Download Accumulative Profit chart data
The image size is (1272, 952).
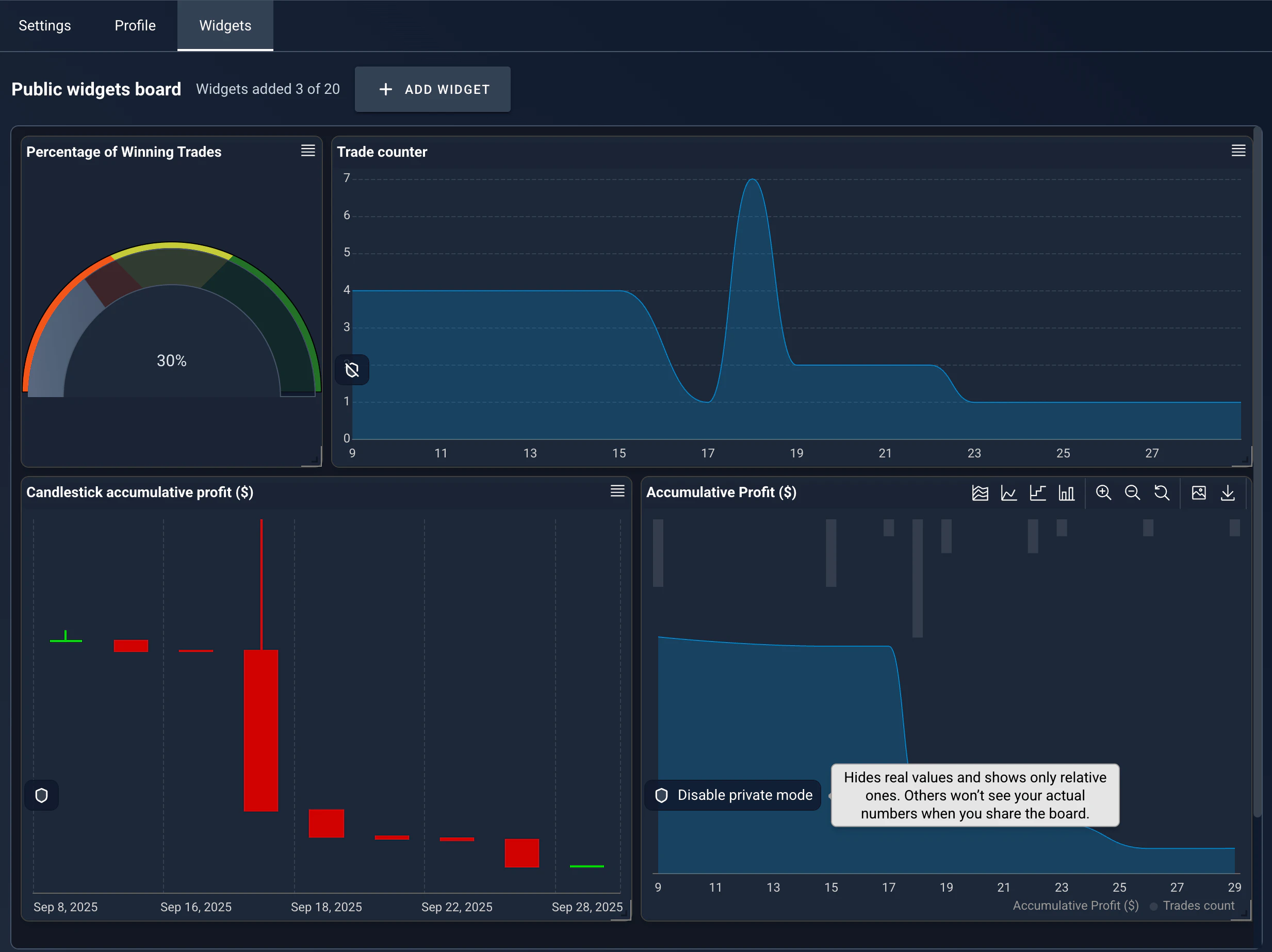[1228, 493]
